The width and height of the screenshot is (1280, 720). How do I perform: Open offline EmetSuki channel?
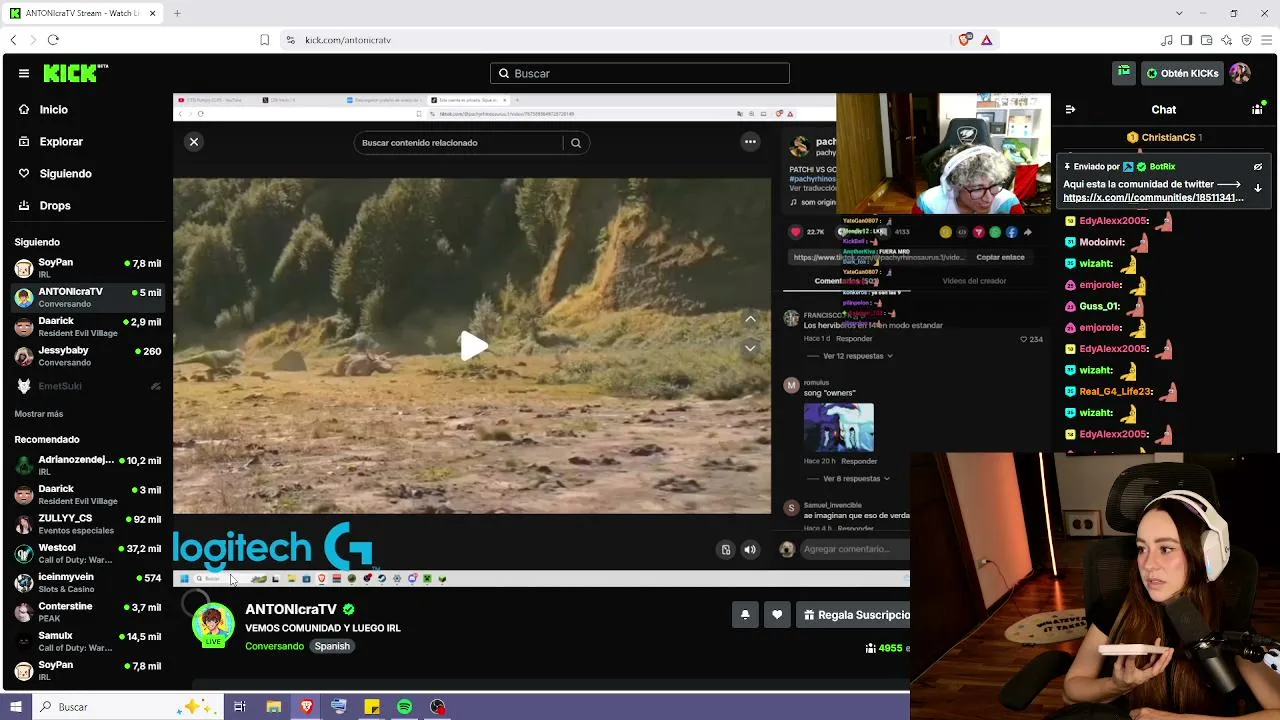[88, 386]
